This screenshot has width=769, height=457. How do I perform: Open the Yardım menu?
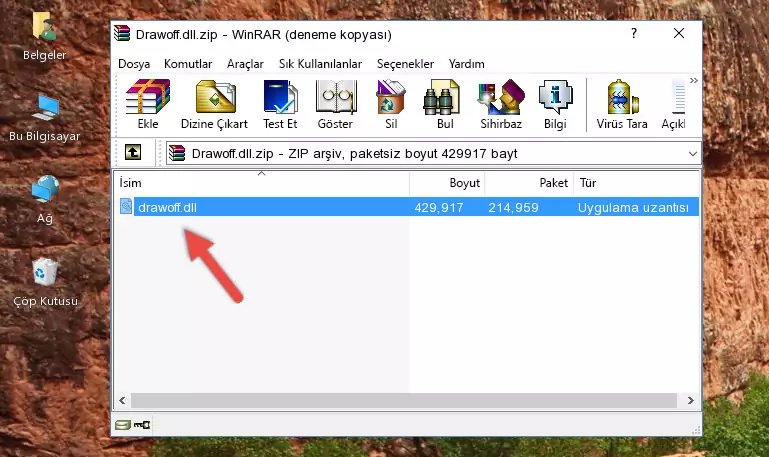click(466, 64)
